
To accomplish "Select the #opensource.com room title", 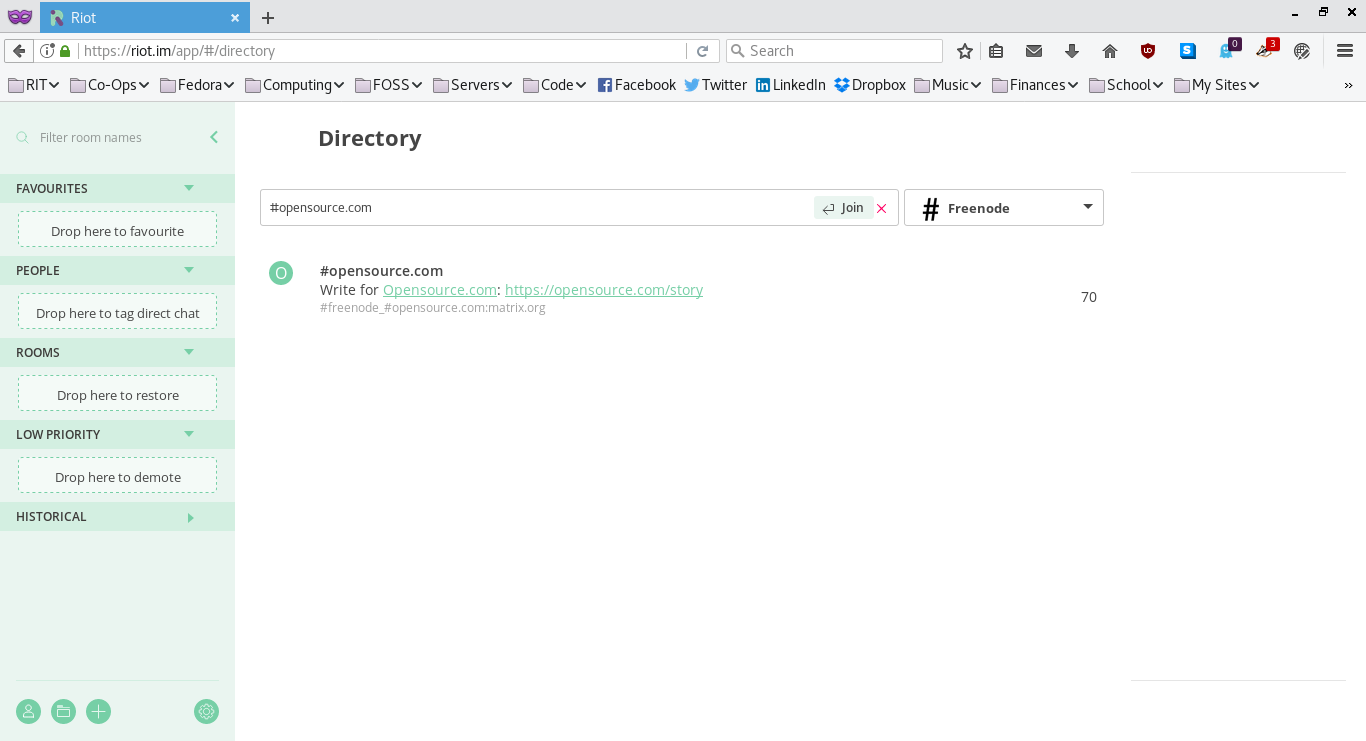I will (381, 271).
